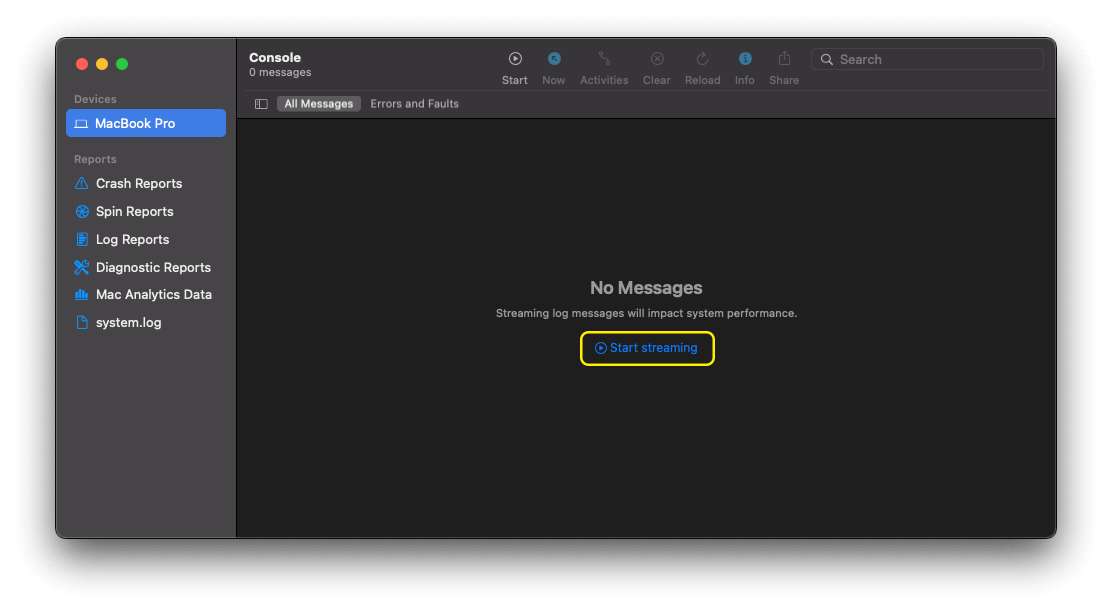
Task: Open Activities mode in toolbar
Action: tap(604, 59)
